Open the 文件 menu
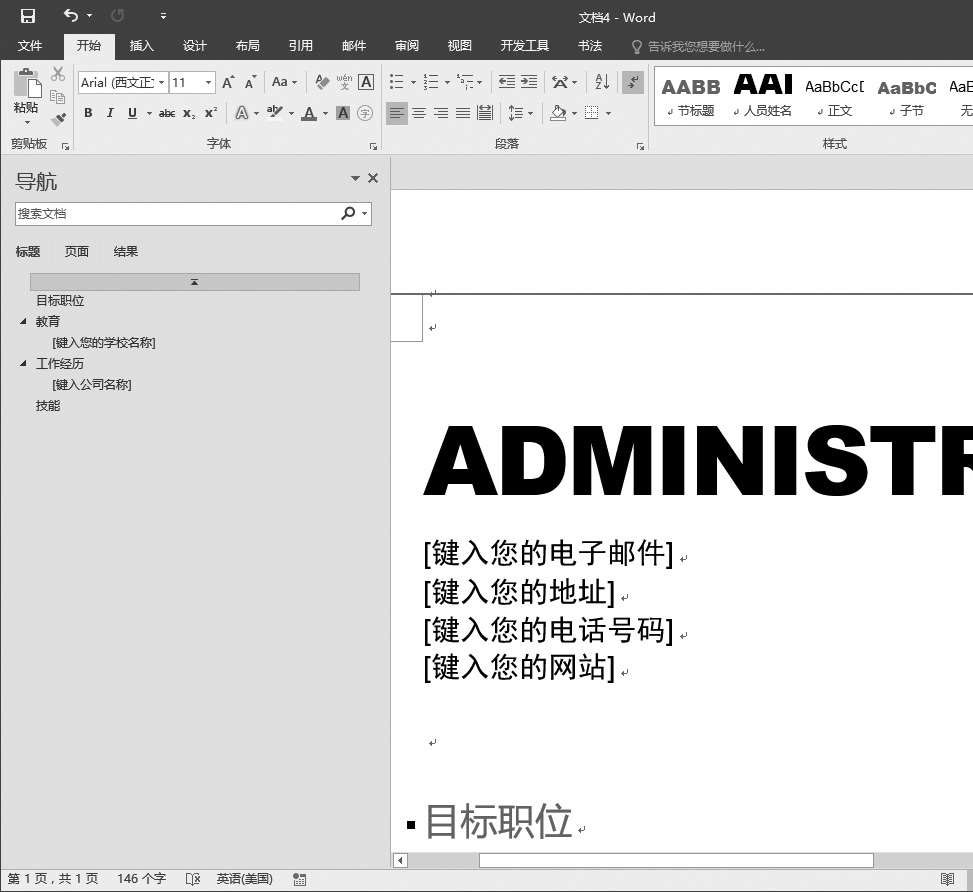973x892 pixels. coord(30,46)
